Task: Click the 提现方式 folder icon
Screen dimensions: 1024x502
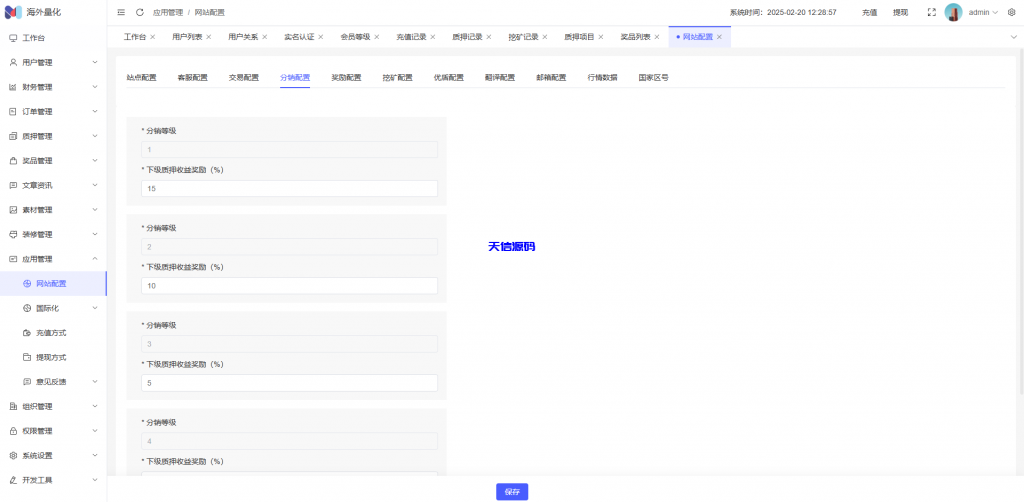Action: click(27, 358)
